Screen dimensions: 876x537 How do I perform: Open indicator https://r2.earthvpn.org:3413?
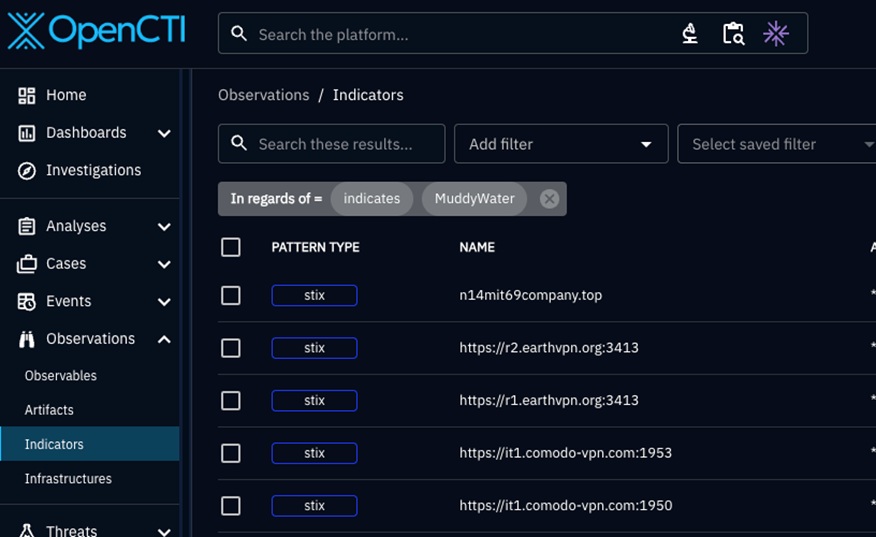point(549,348)
